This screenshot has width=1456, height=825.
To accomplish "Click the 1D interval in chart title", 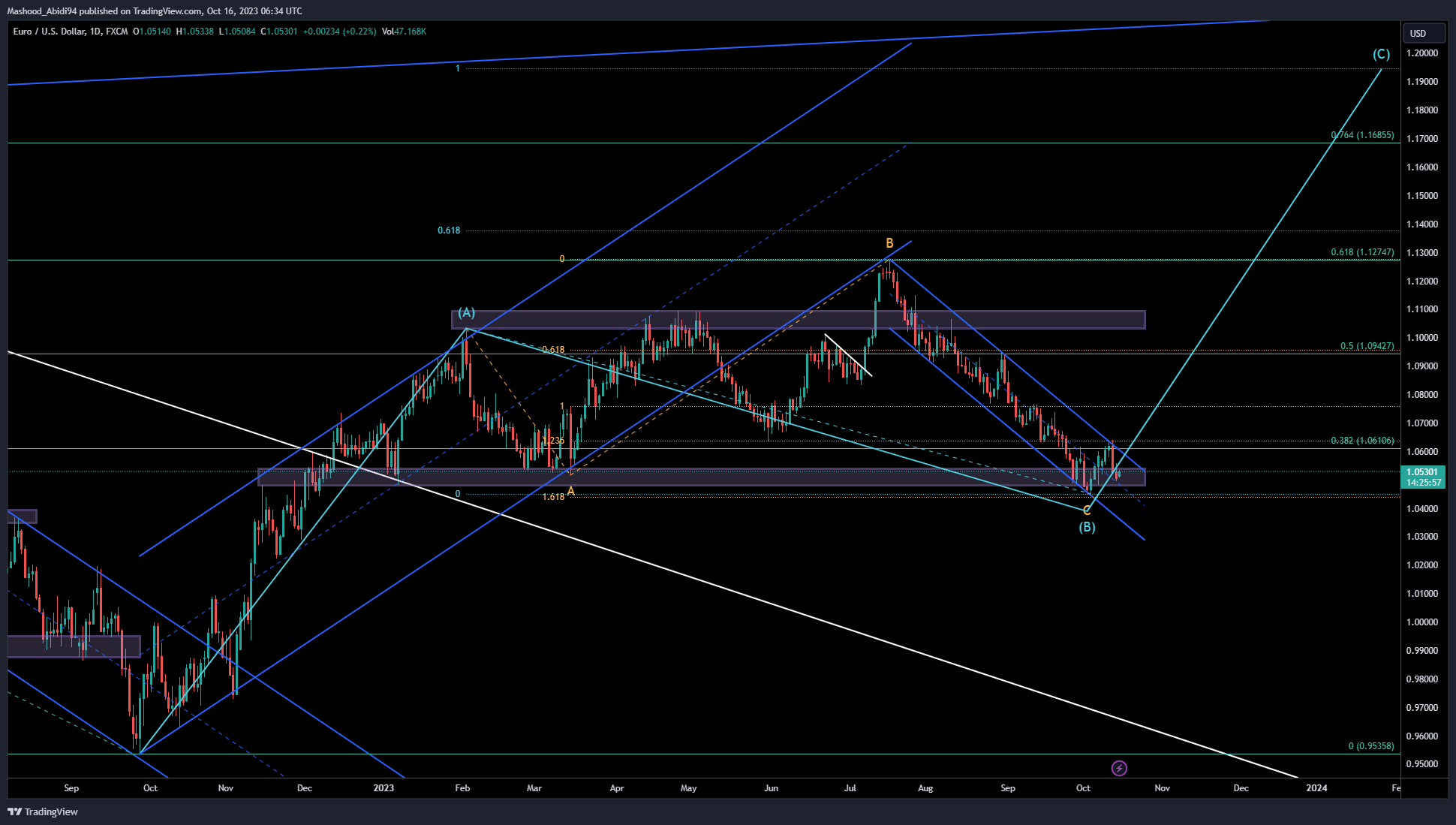I will [x=95, y=32].
